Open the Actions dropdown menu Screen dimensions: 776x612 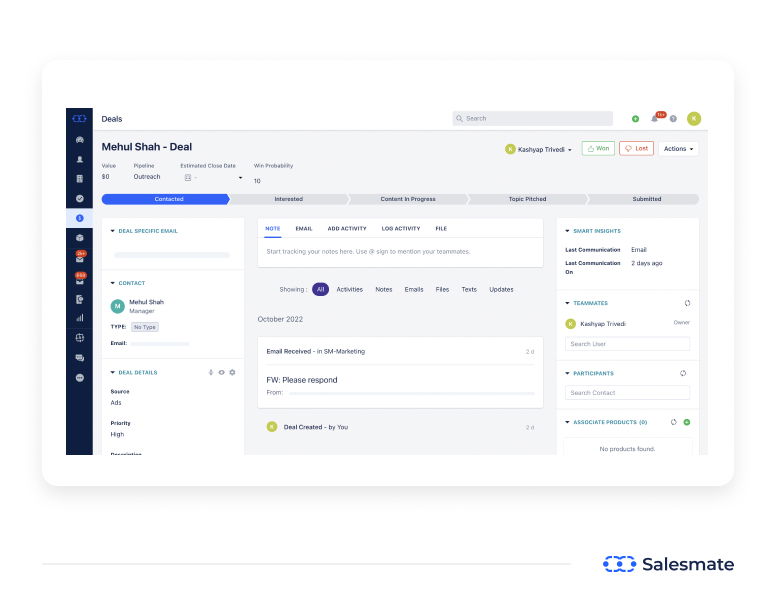point(678,148)
